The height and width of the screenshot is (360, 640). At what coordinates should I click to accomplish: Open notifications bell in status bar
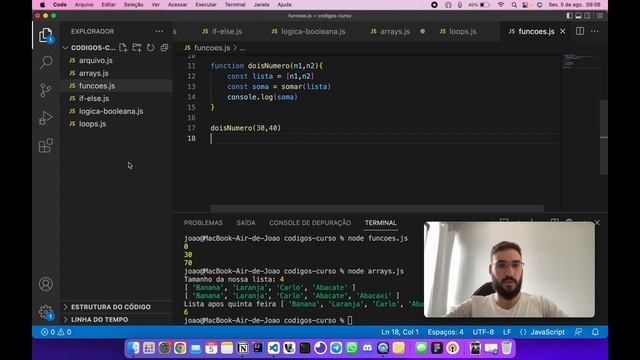595,332
